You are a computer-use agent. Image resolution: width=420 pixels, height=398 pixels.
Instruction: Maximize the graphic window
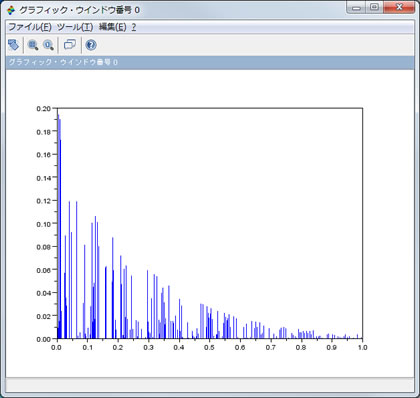pos(374,8)
